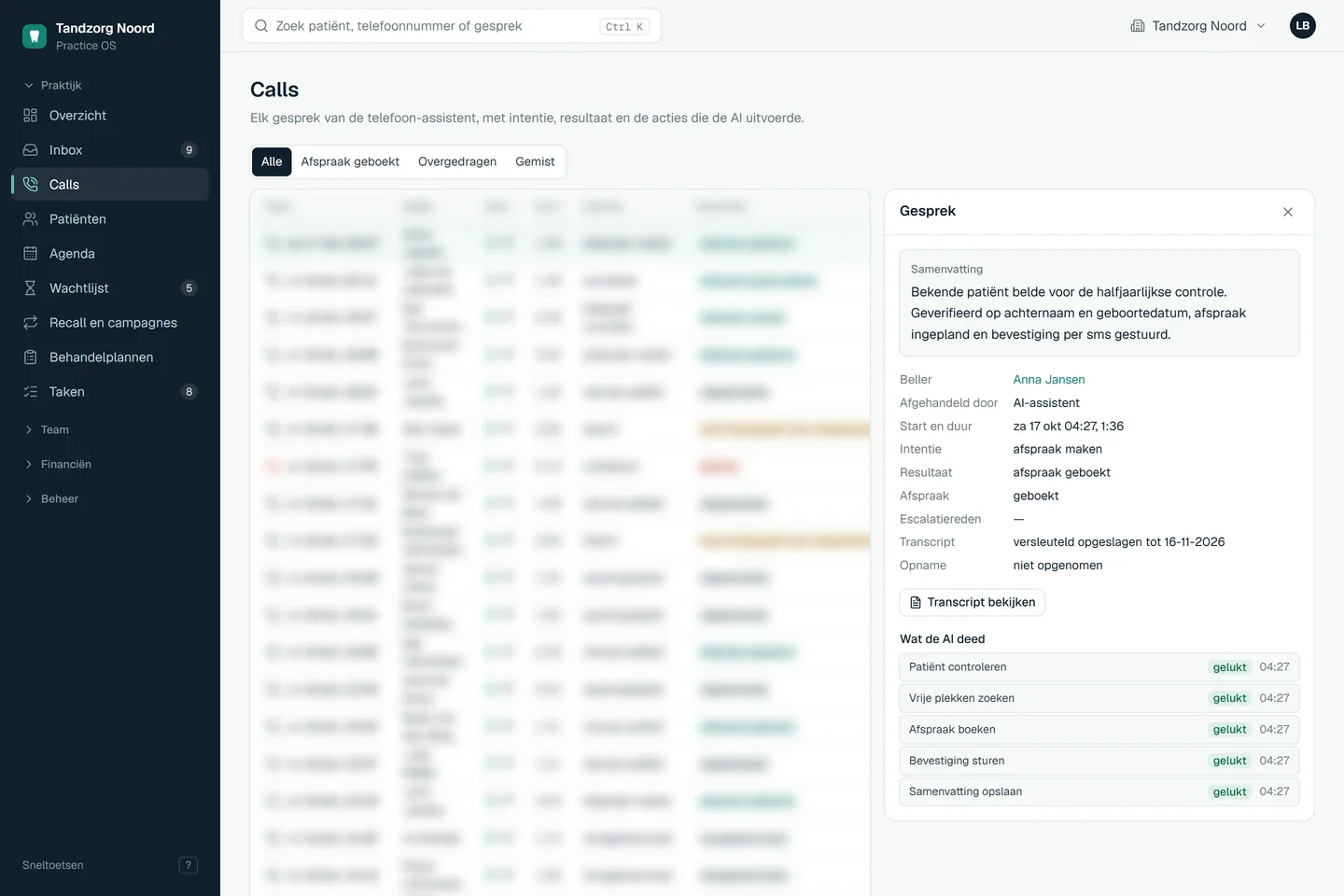Screen dimensions: 1344x896
Task: Click the transcript retention date text
Action: (x=1119, y=542)
